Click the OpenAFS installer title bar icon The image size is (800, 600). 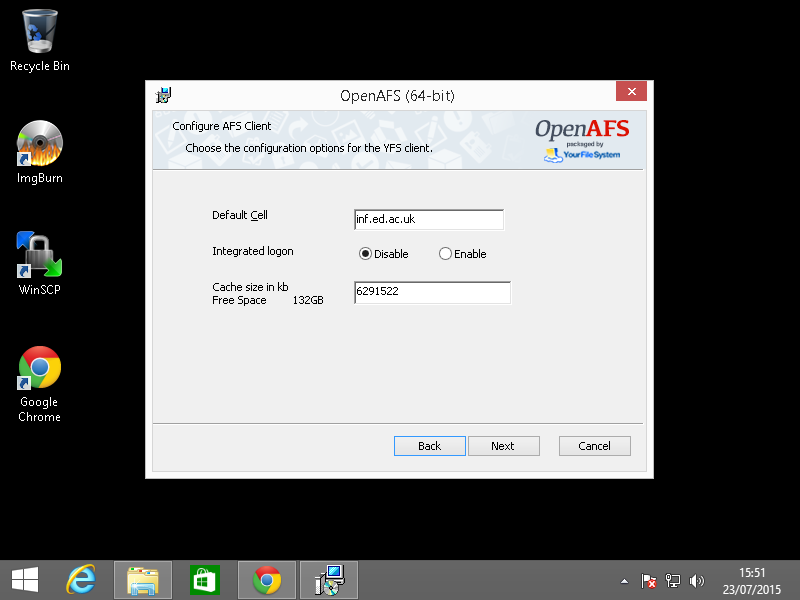point(163,95)
